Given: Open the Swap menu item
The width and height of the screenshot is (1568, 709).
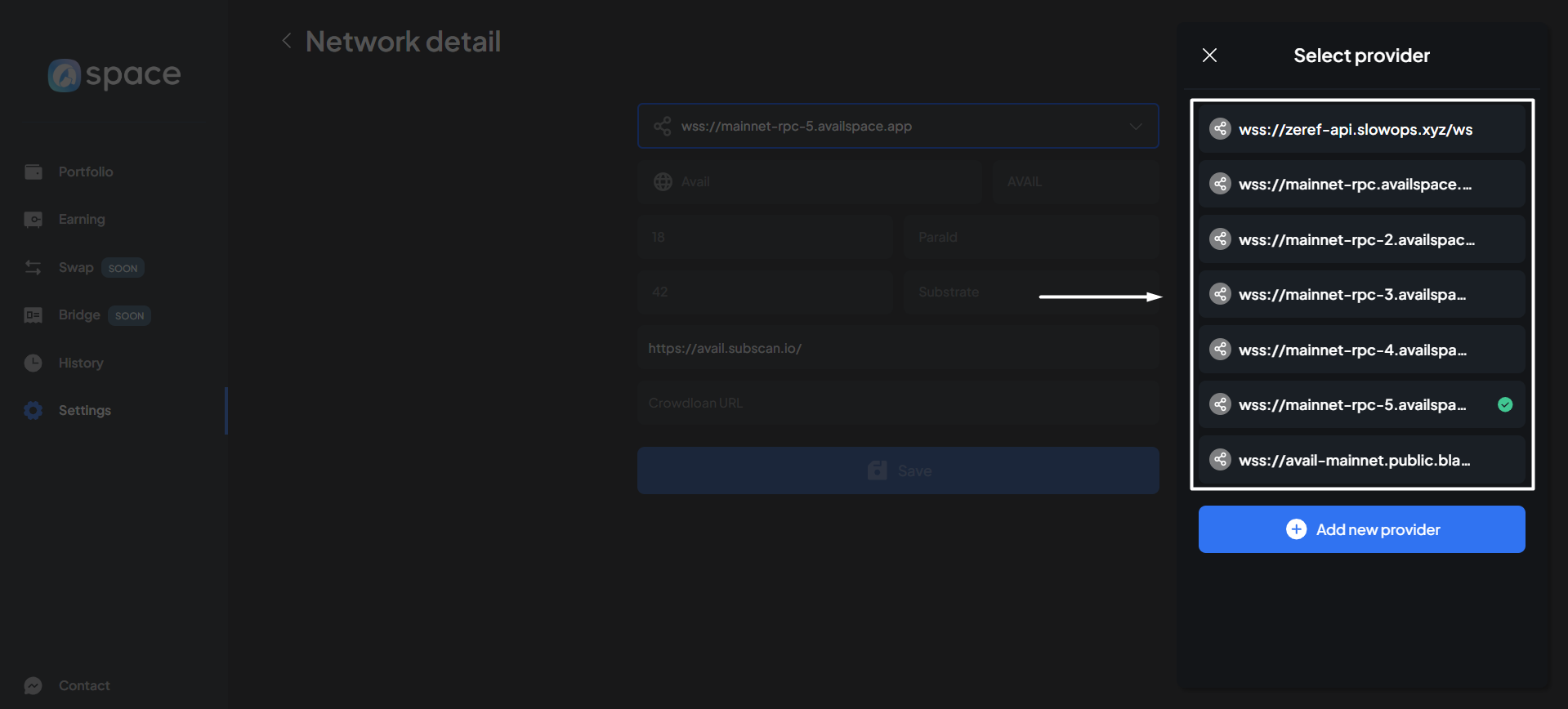Looking at the screenshot, I should tap(76, 268).
